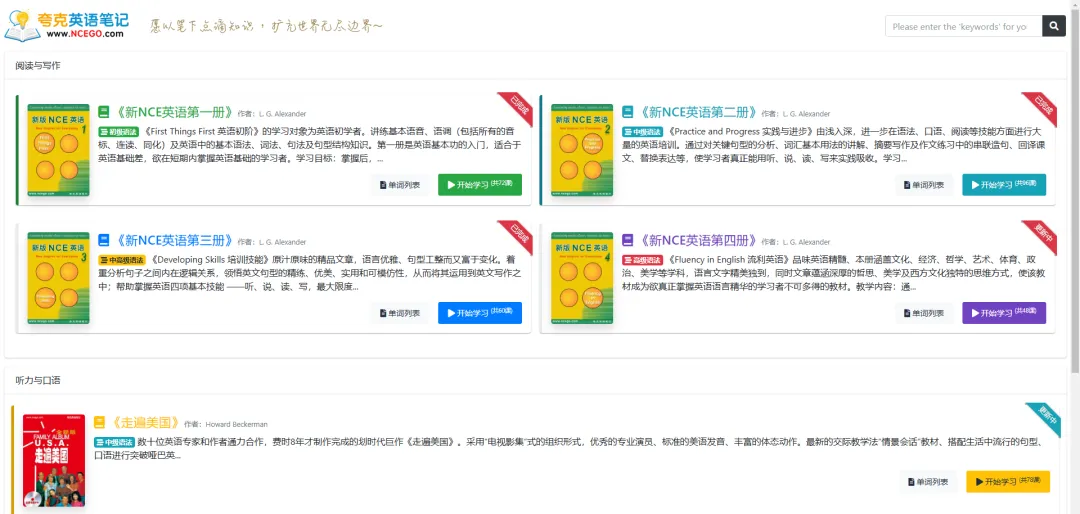Click the 走遍美国 Family Album cover
The height and width of the screenshot is (514, 1080).
tap(54, 460)
